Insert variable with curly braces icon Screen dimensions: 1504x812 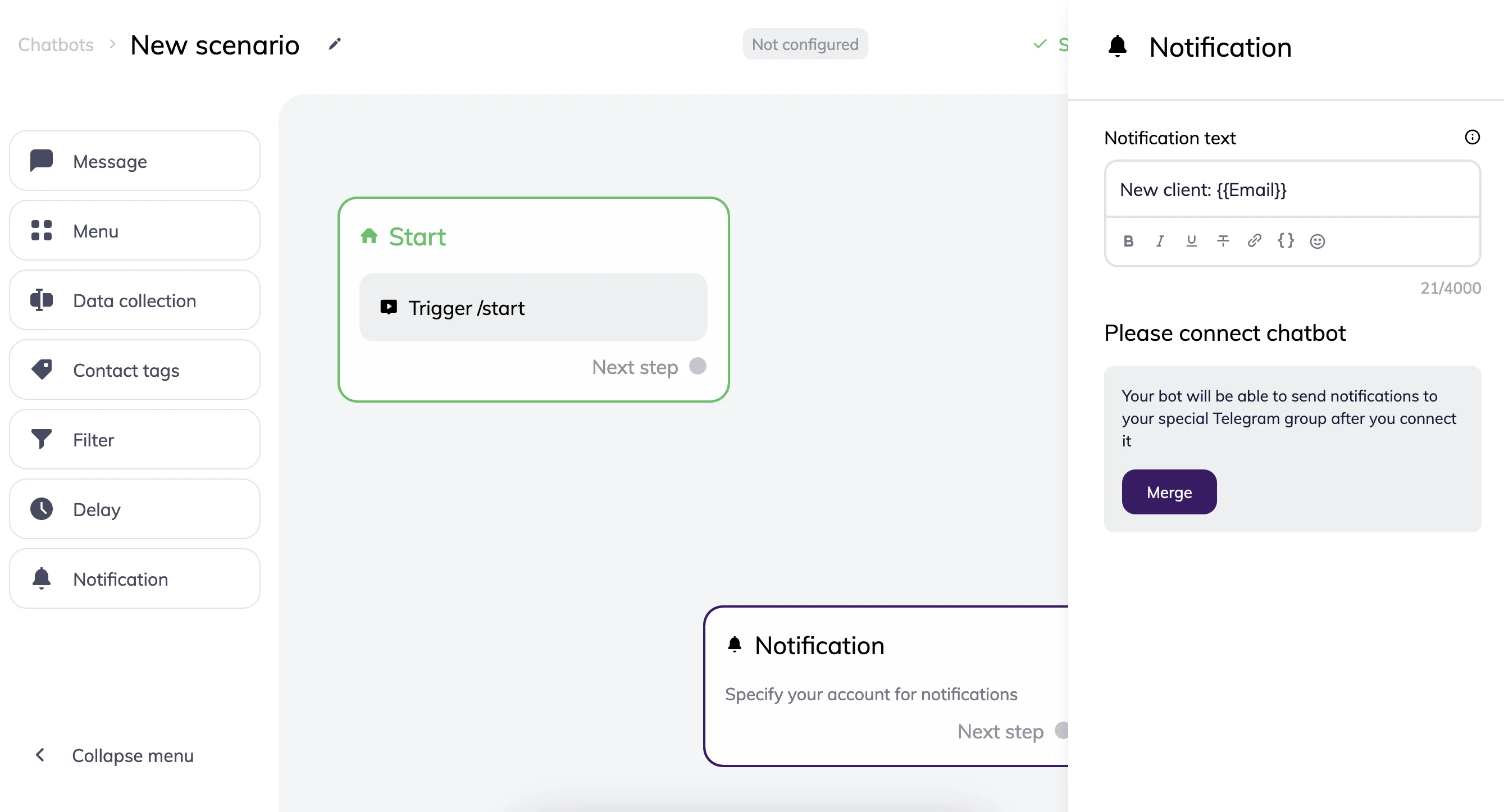[1286, 240]
